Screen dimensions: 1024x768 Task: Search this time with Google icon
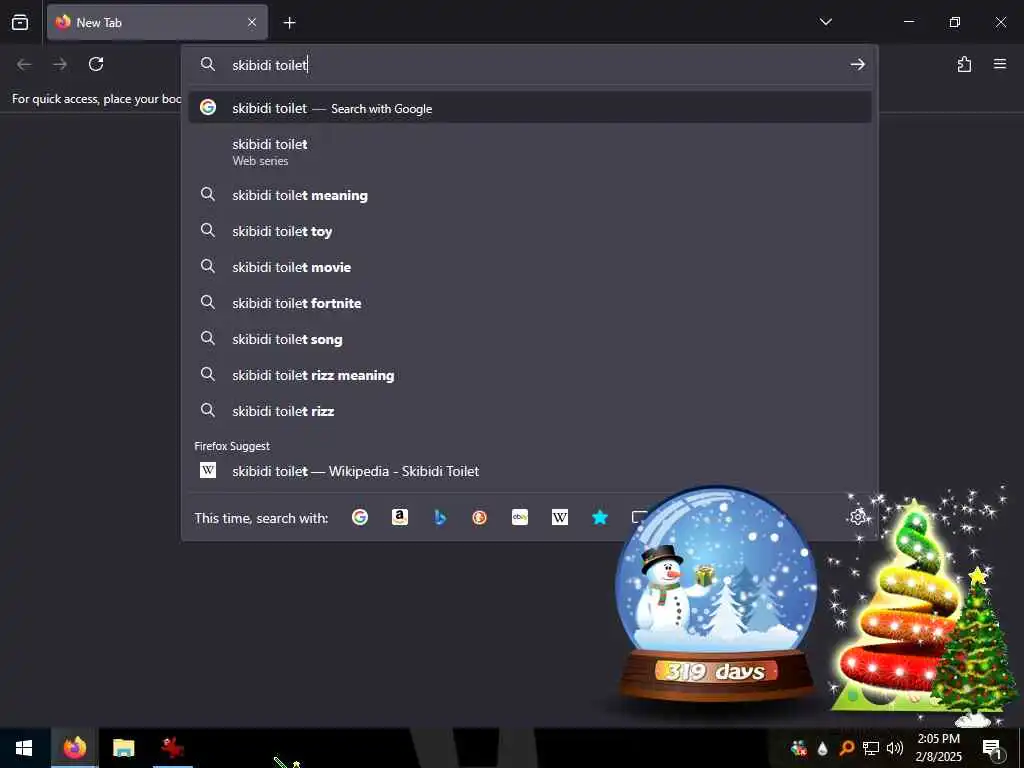click(x=360, y=517)
